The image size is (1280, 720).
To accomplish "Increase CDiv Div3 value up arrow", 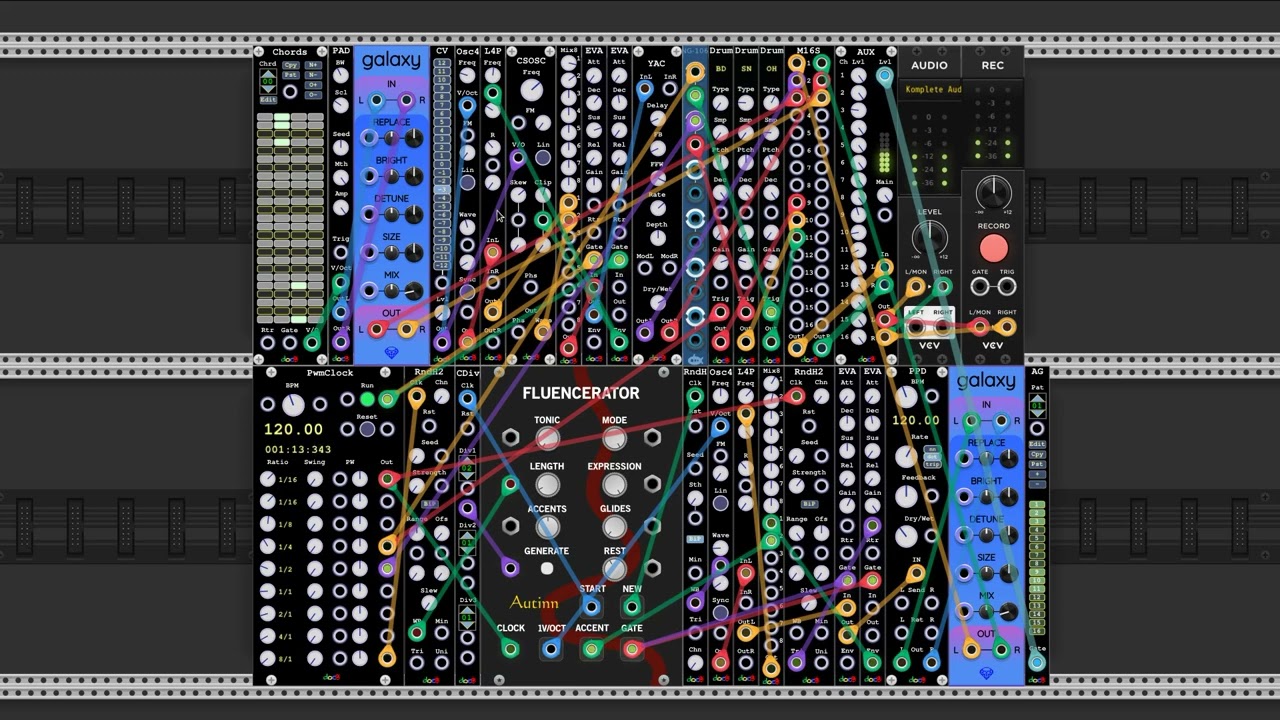I will click(467, 612).
